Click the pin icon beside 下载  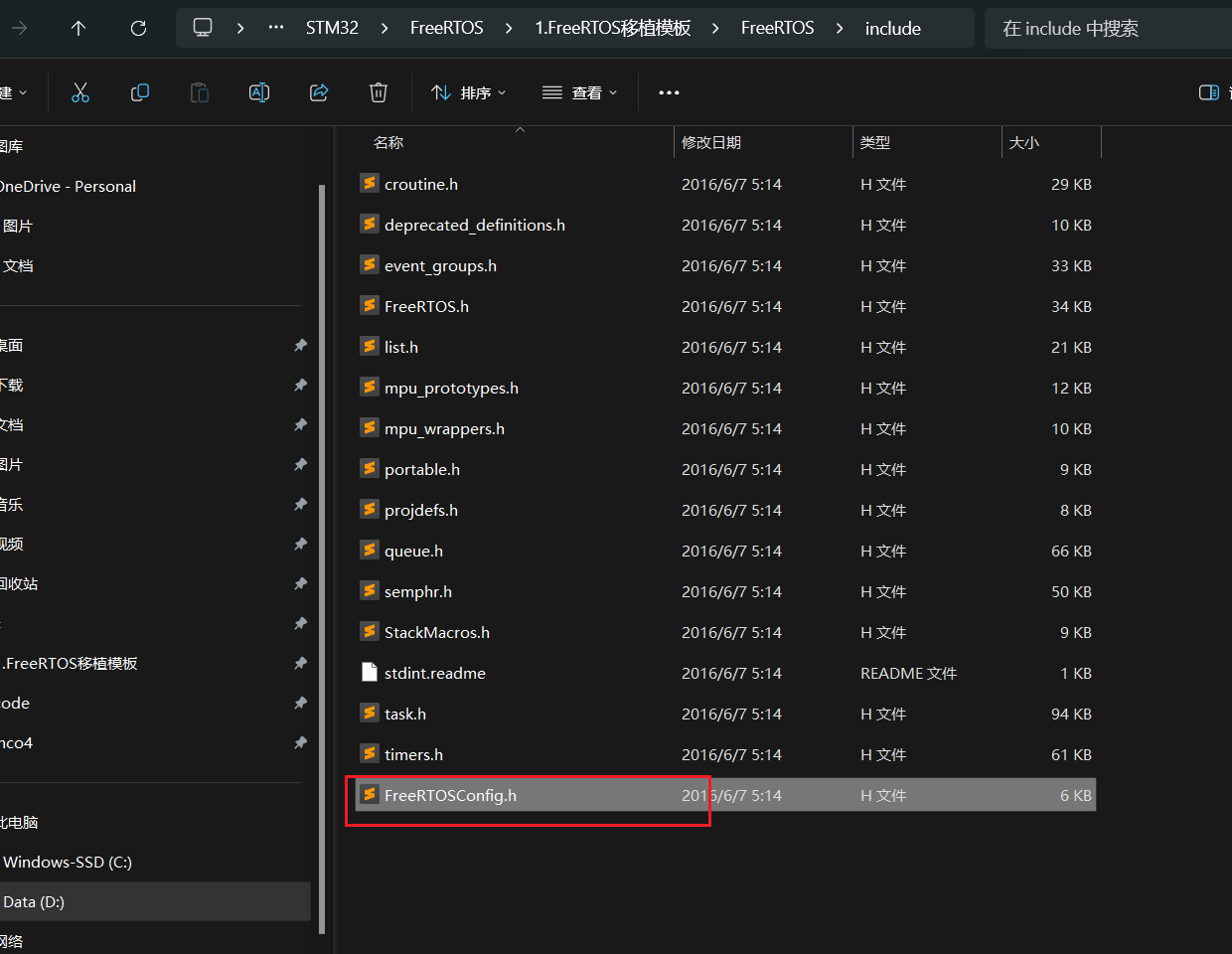[x=300, y=385]
